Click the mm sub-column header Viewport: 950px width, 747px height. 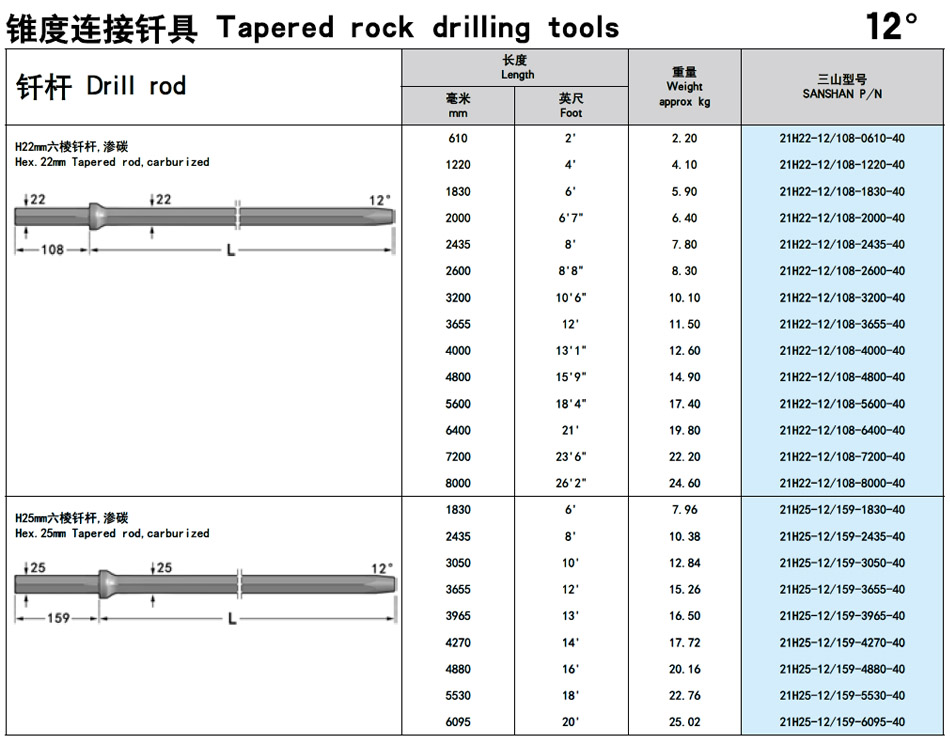coord(458,106)
